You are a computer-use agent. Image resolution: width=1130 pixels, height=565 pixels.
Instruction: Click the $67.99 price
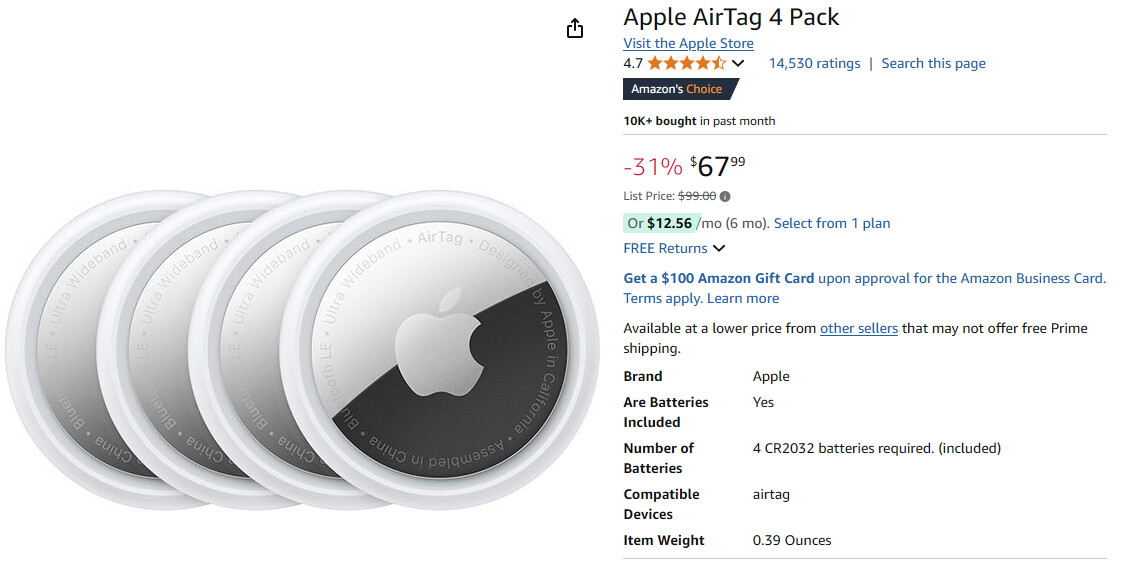pyautogui.click(x=720, y=166)
